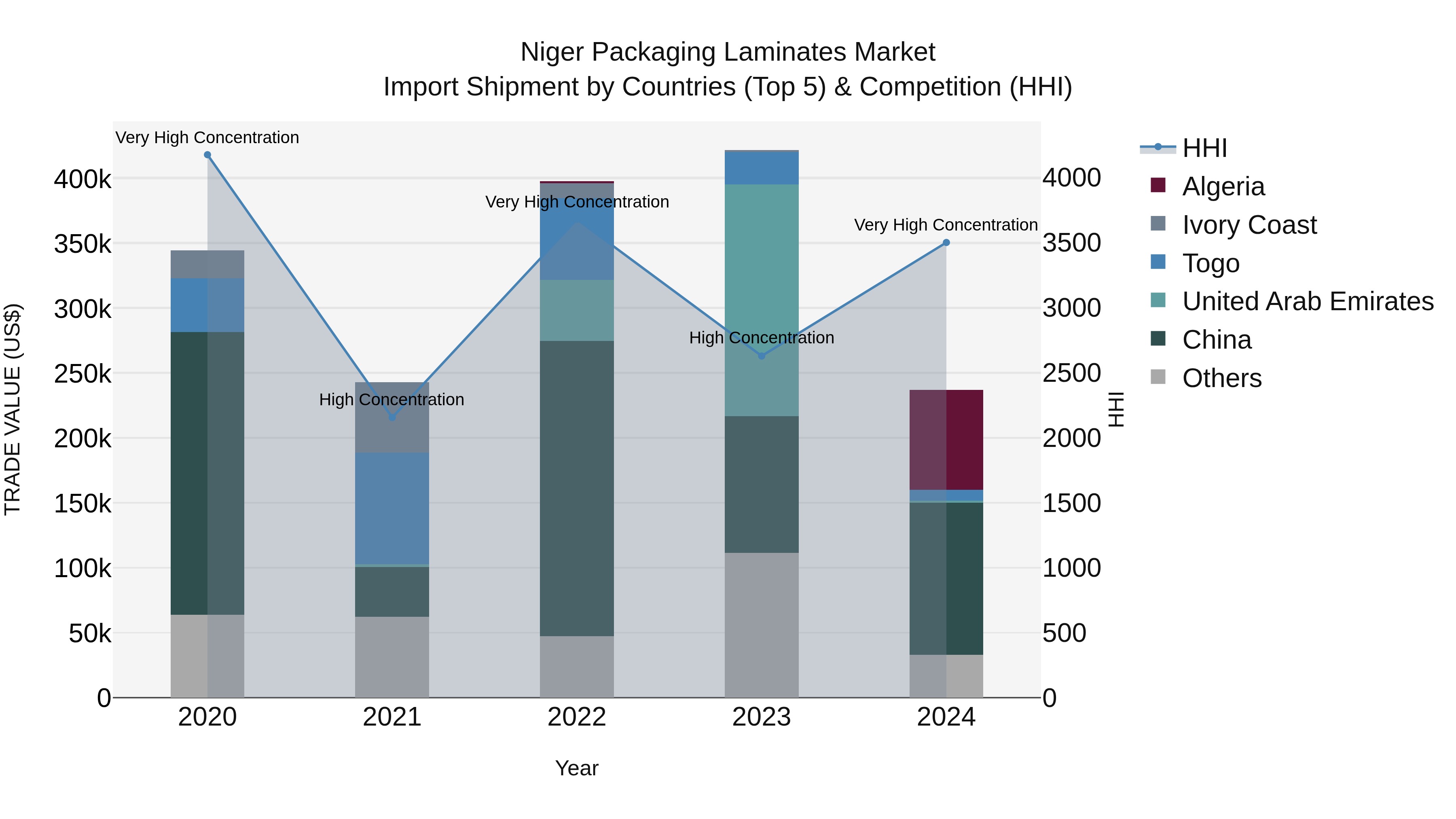Click the 'Niger Packaging Laminates Market' title

point(728,52)
